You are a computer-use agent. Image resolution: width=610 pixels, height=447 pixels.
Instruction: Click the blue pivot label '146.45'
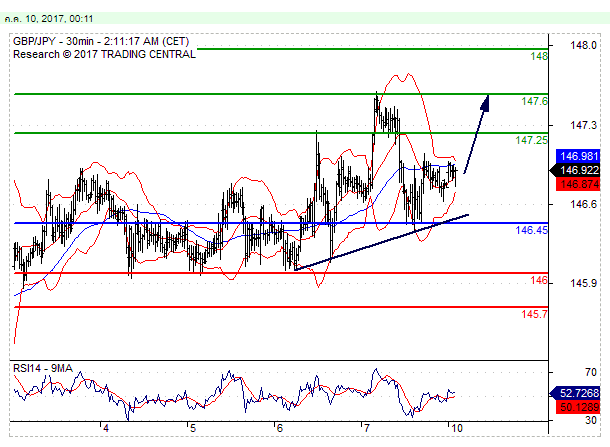coord(531,230)
